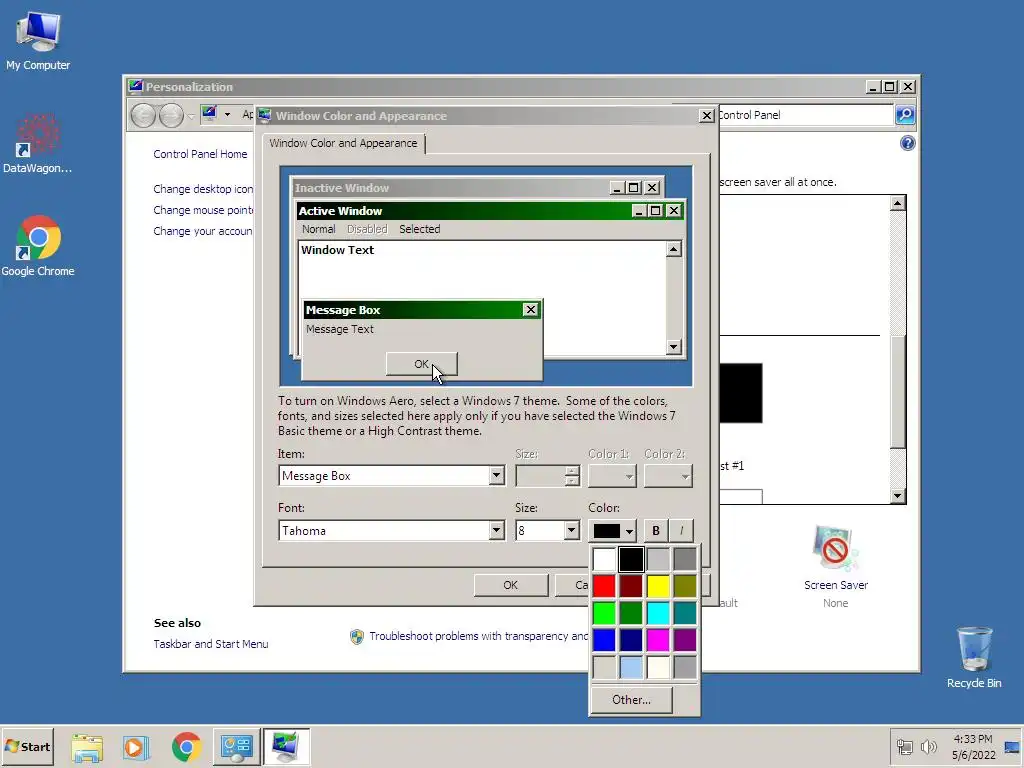Open help in Personalization window

(908, 143)
